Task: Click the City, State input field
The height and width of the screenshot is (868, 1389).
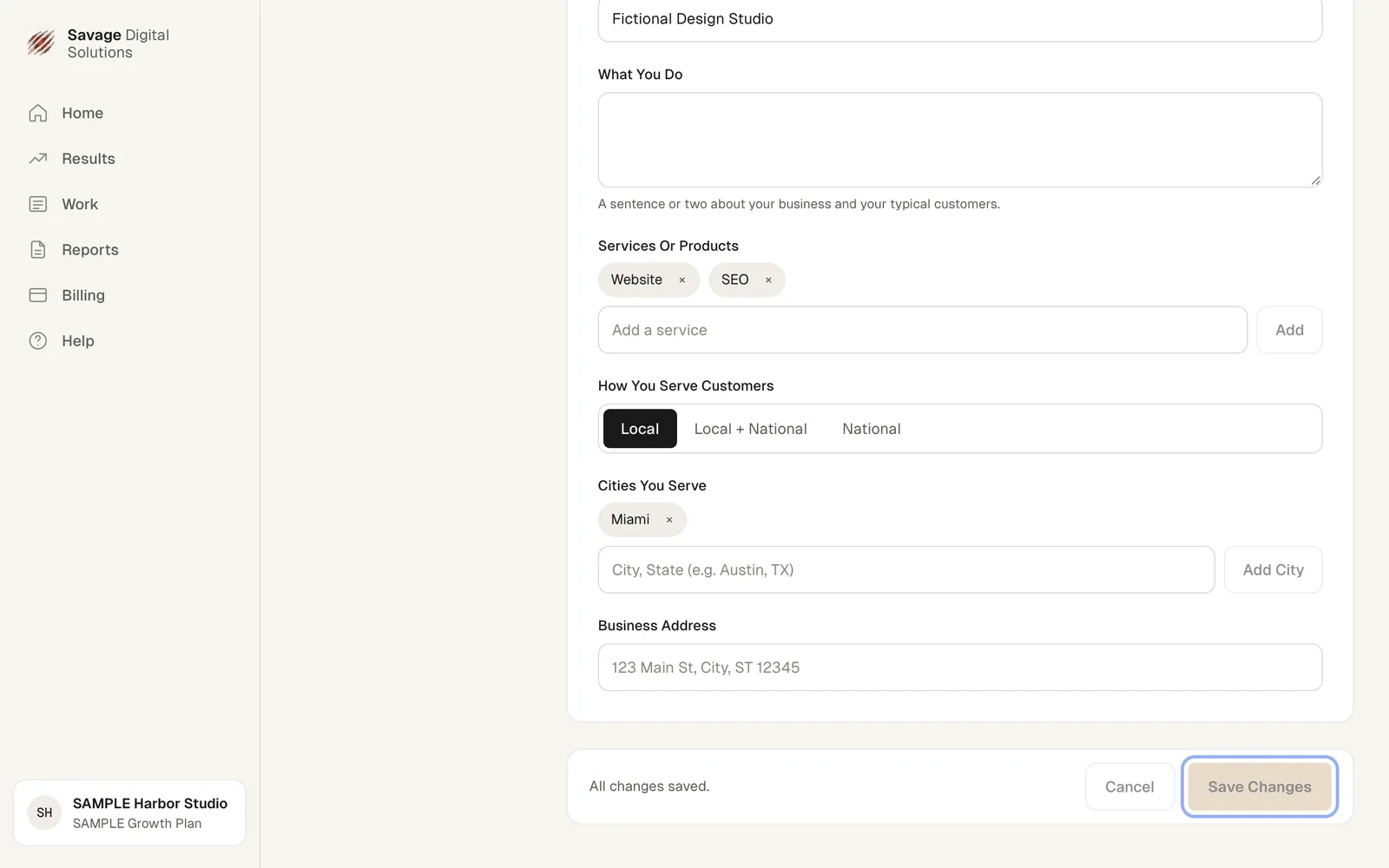Action: pyautogui.click(x=906, y=570)
